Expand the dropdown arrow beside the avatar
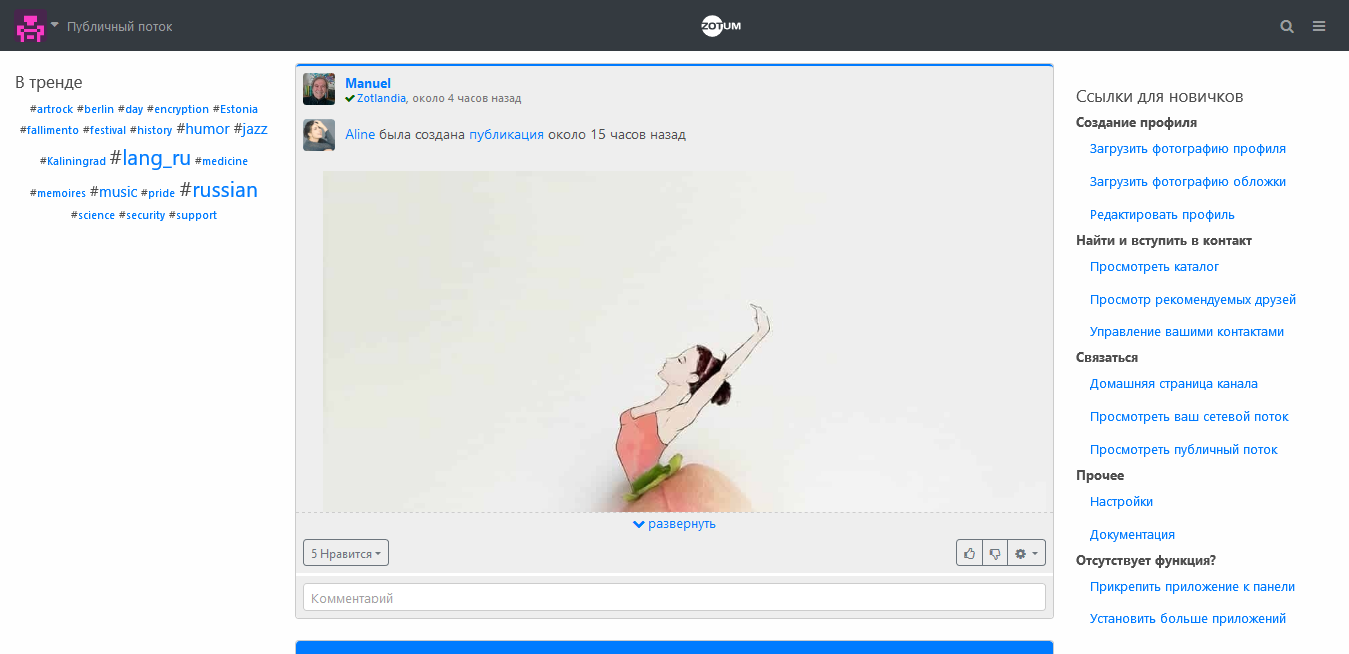 click(54, 25)
